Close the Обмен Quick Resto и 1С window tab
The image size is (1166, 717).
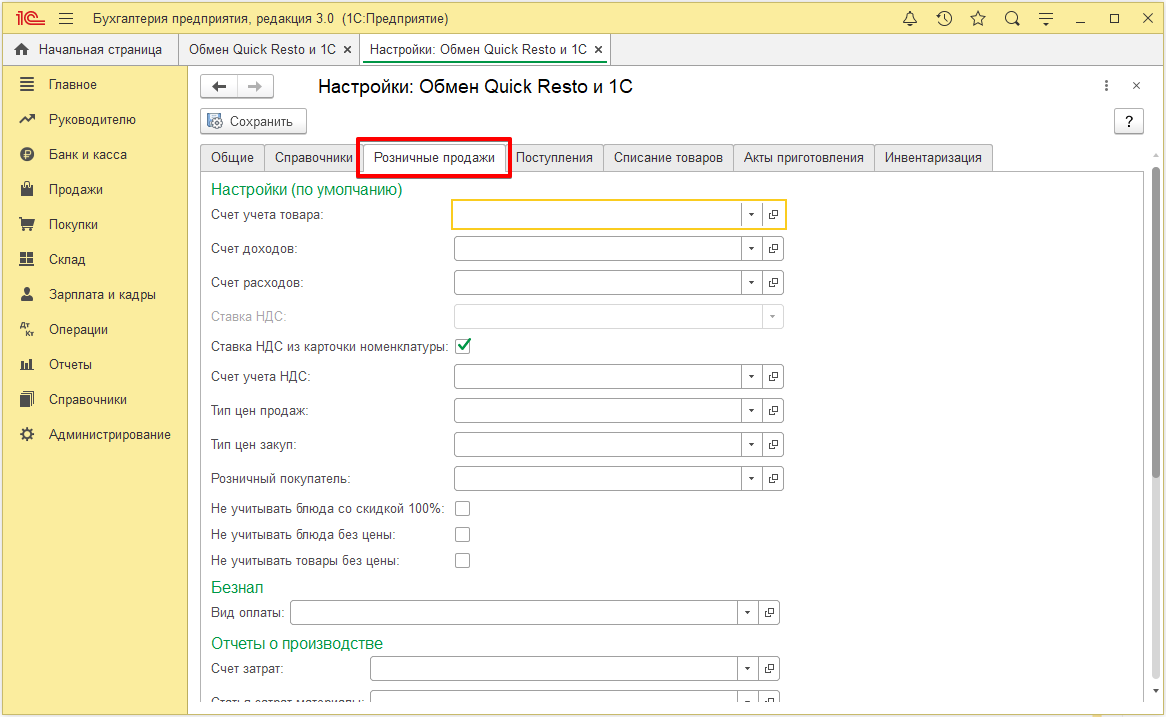tap(347, 50)
